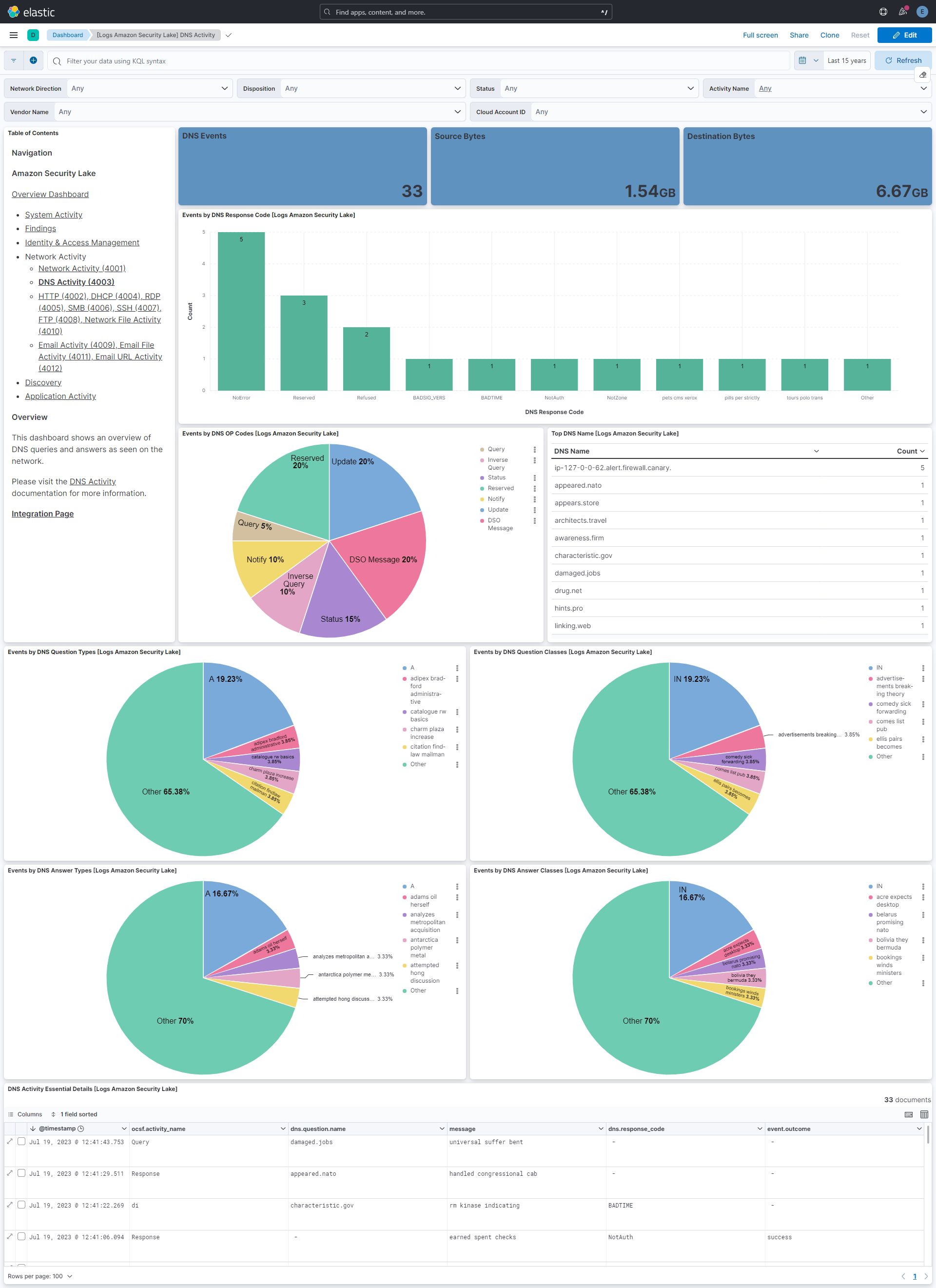Open filter options icon left of the search bar
936x1288 pixels.
coord(13,60)
